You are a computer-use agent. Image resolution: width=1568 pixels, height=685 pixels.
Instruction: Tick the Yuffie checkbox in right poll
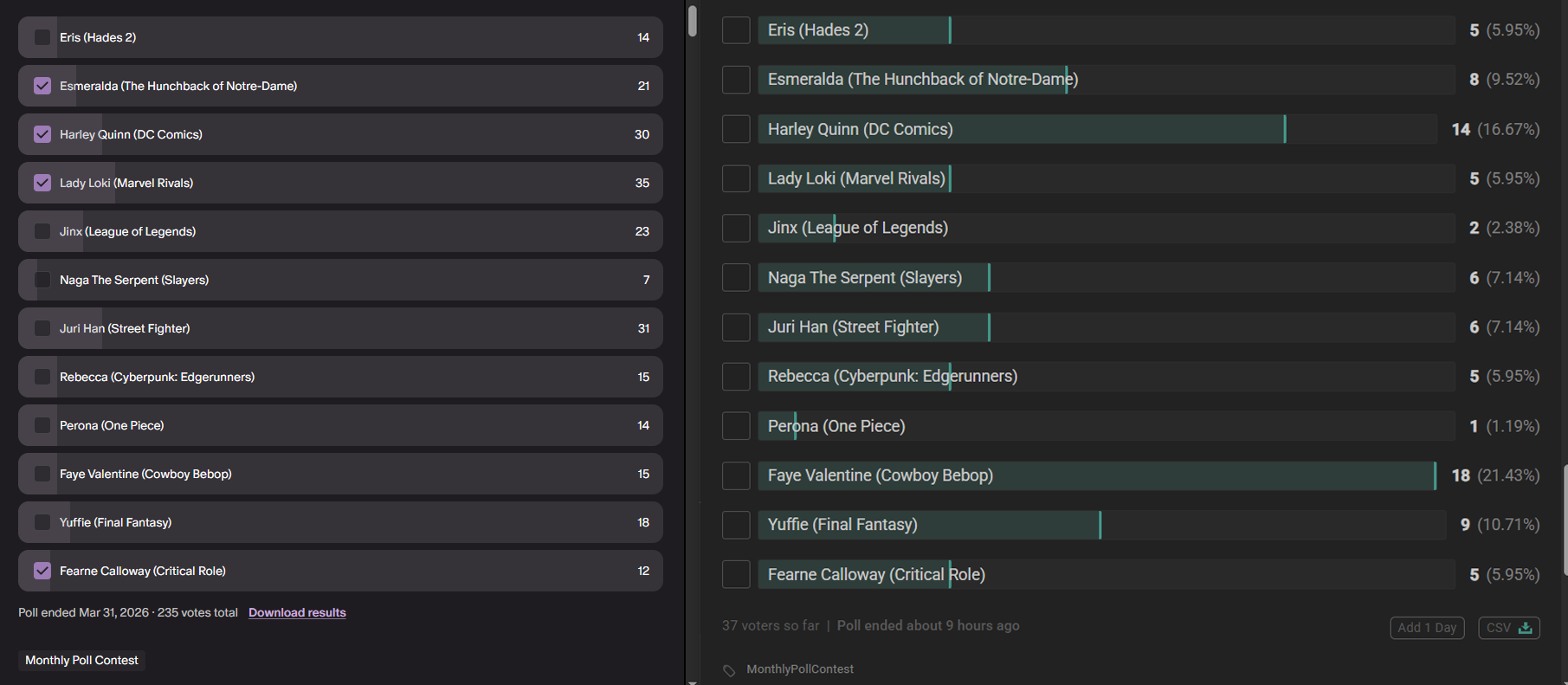tap(736, 525)
